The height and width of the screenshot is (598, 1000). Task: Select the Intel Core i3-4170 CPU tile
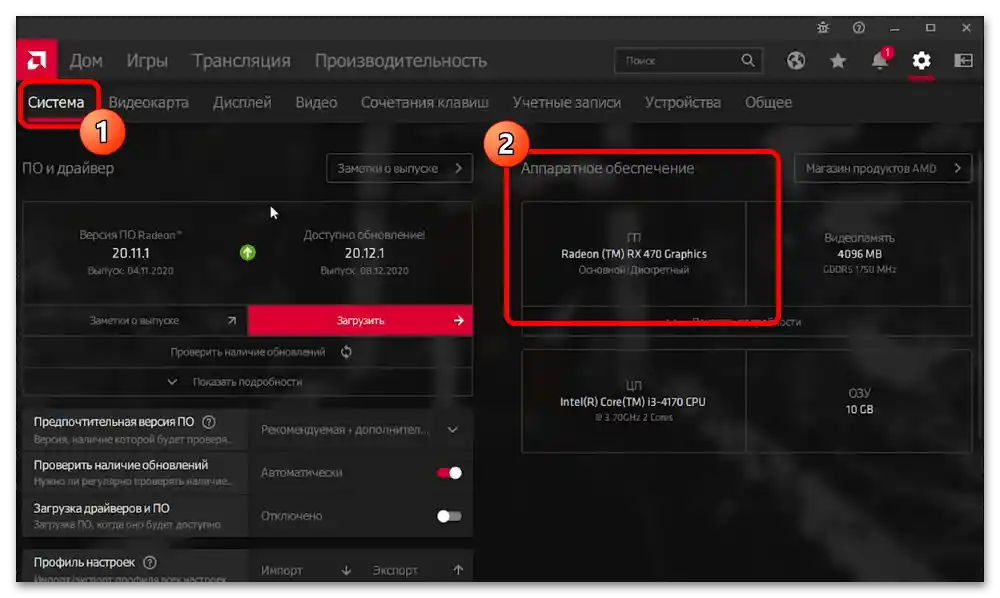click(x=633, y=401)
